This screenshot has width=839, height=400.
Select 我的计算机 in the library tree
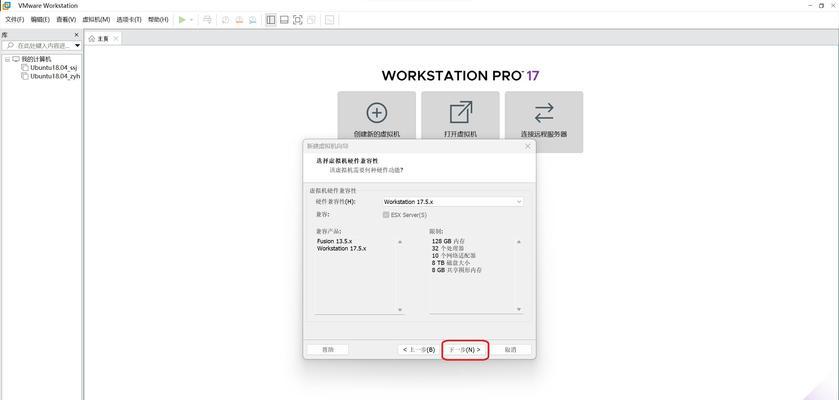click(36, 59)
